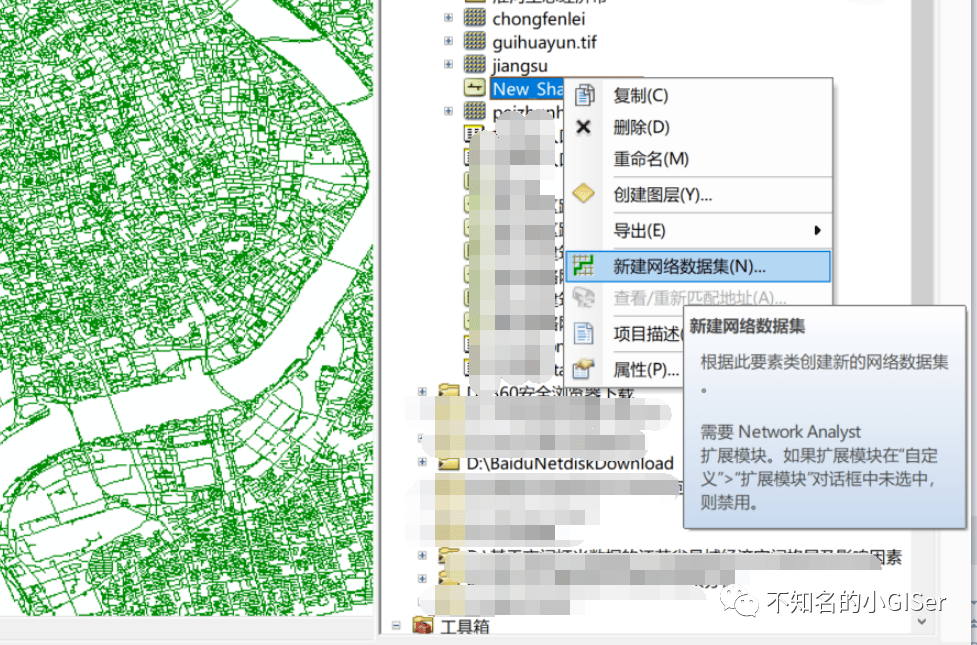Open the 导出(E) submenu
Image resolution: width=977 pixels, height=645 pixels.
(x=640, y=230)
